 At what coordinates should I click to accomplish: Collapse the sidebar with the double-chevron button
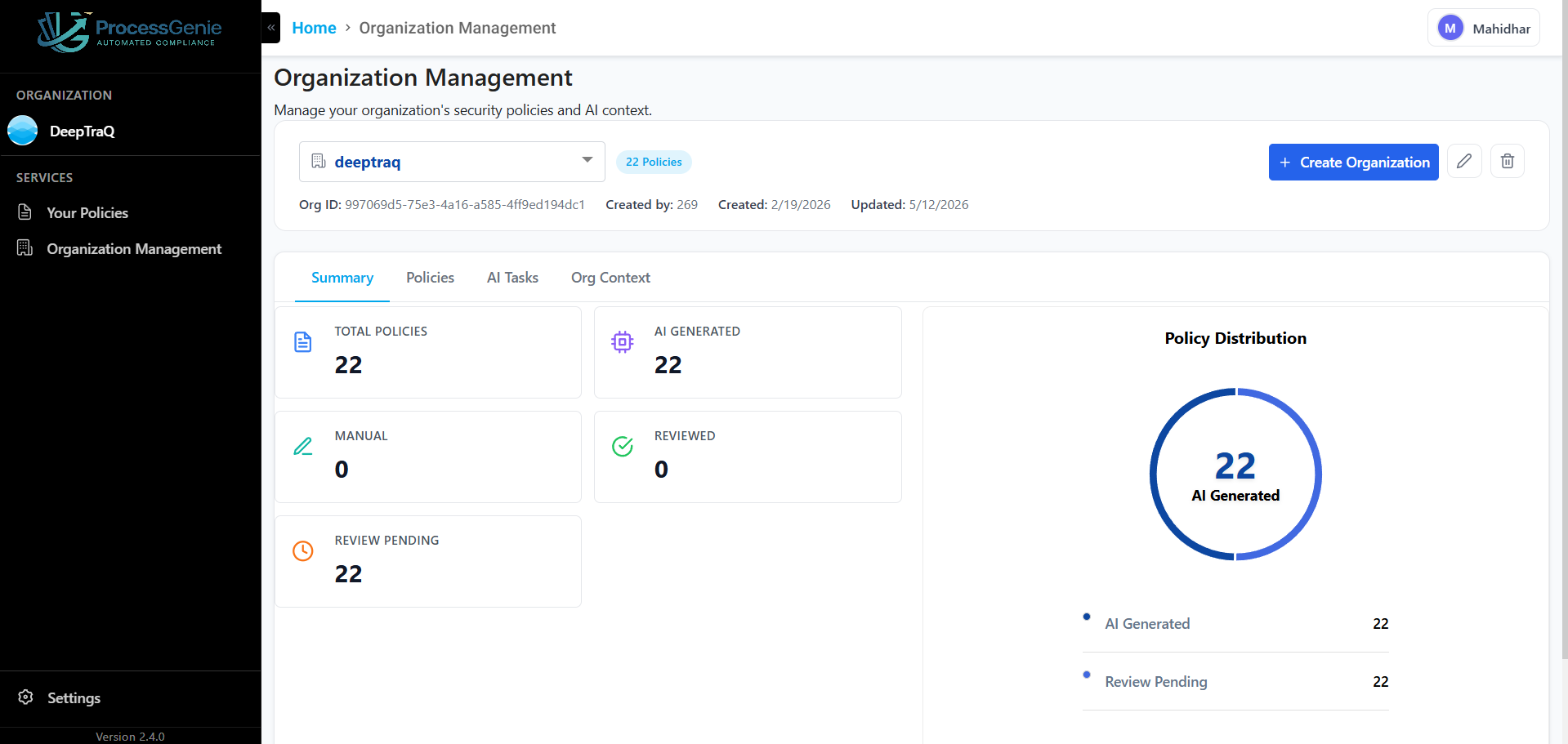tap(271, 28)
